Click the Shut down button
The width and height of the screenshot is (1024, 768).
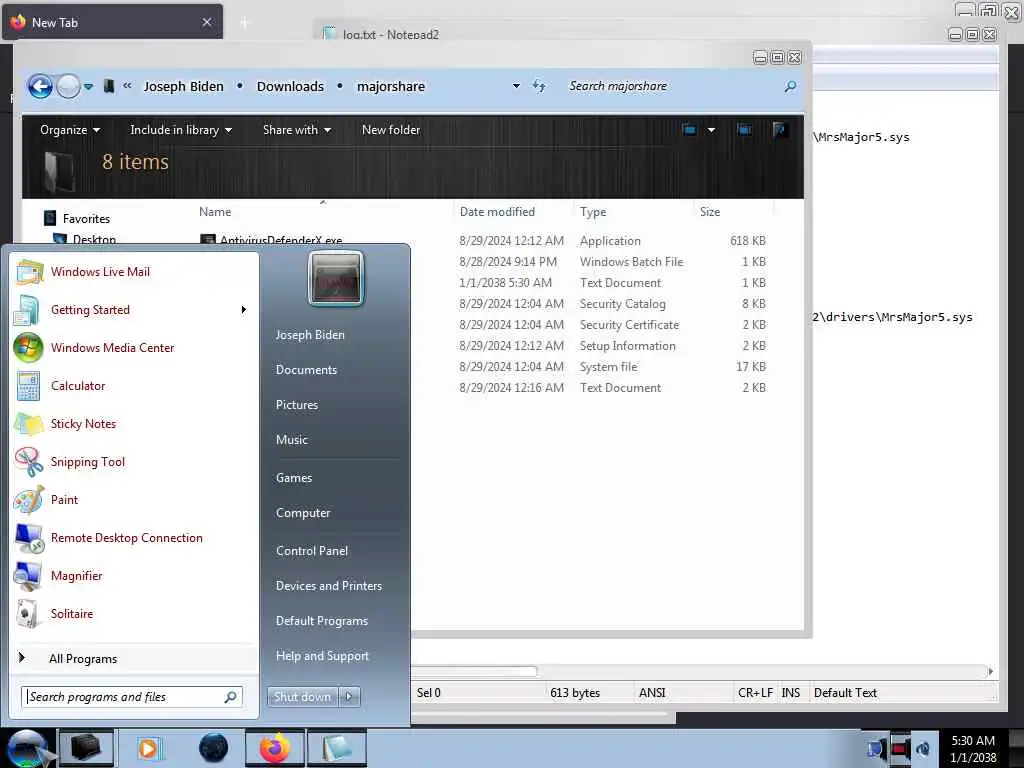(302, 697)
